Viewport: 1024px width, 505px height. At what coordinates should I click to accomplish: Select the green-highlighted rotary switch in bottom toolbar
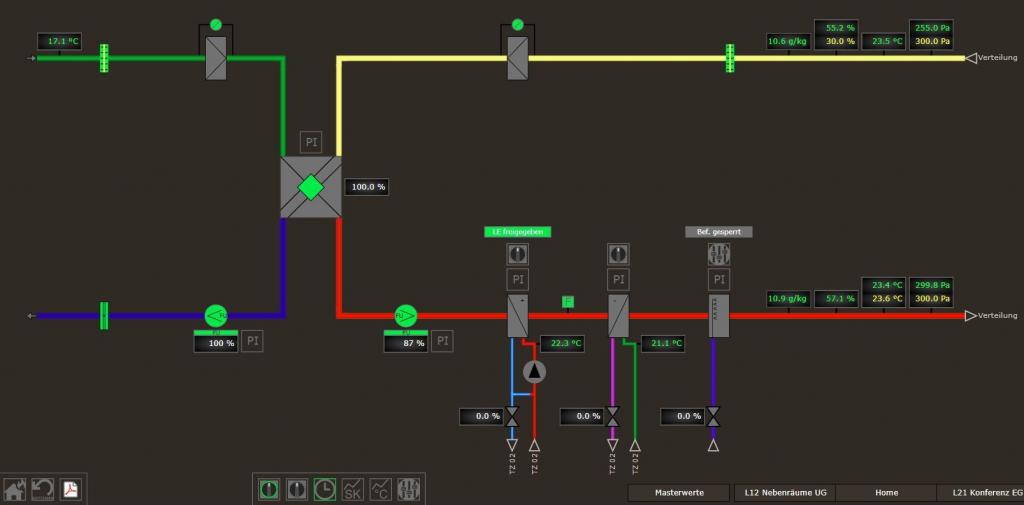point(268,489)
